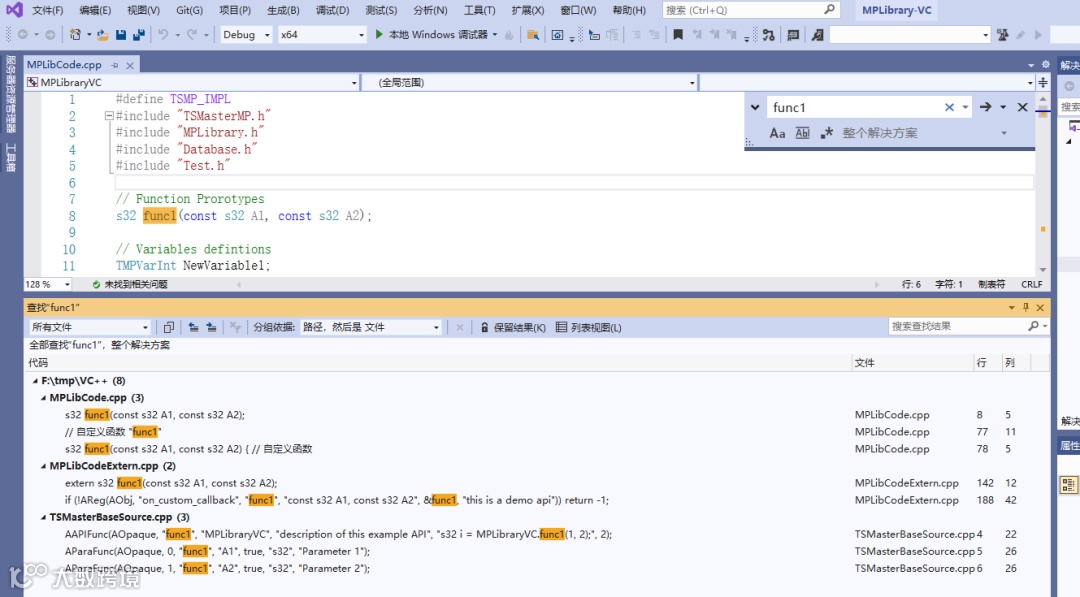
Task: Save the current file with floppy icon
Action: (121, 34)
